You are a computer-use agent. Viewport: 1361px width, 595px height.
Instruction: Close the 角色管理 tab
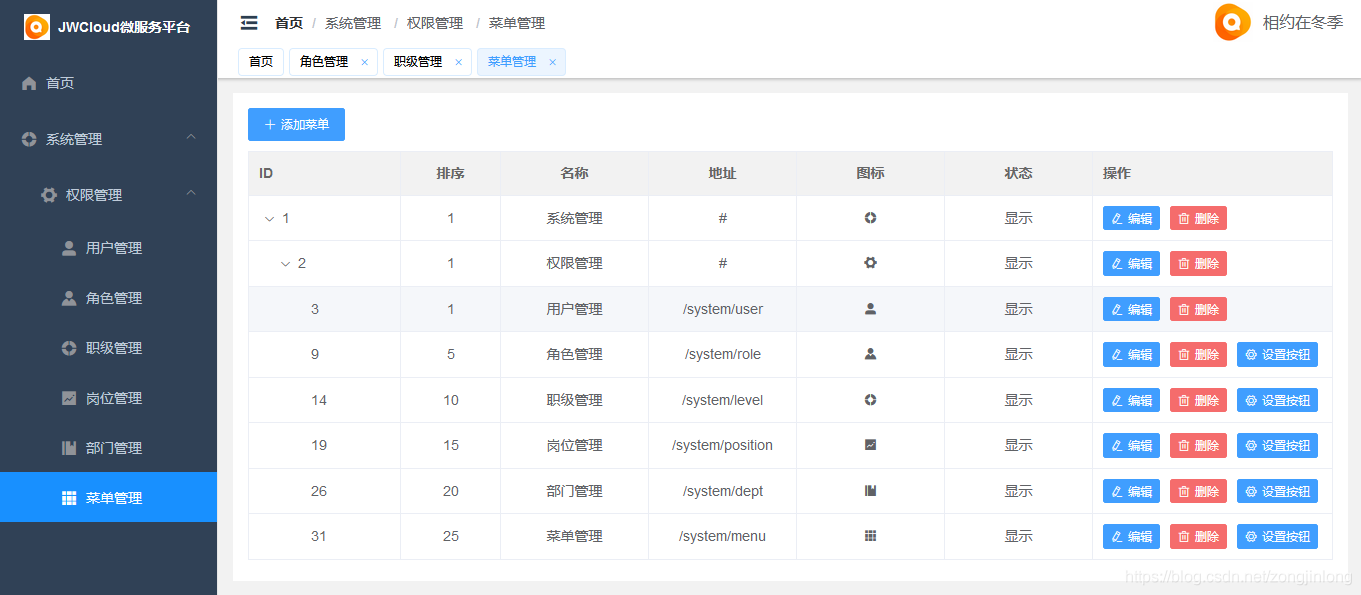click(x=364, y=62)
